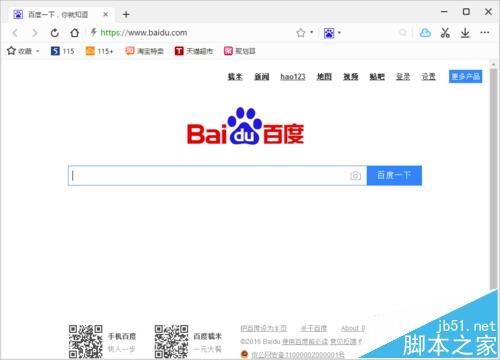
Task: Open the three-dot browser menu
Action: point(485,32)
